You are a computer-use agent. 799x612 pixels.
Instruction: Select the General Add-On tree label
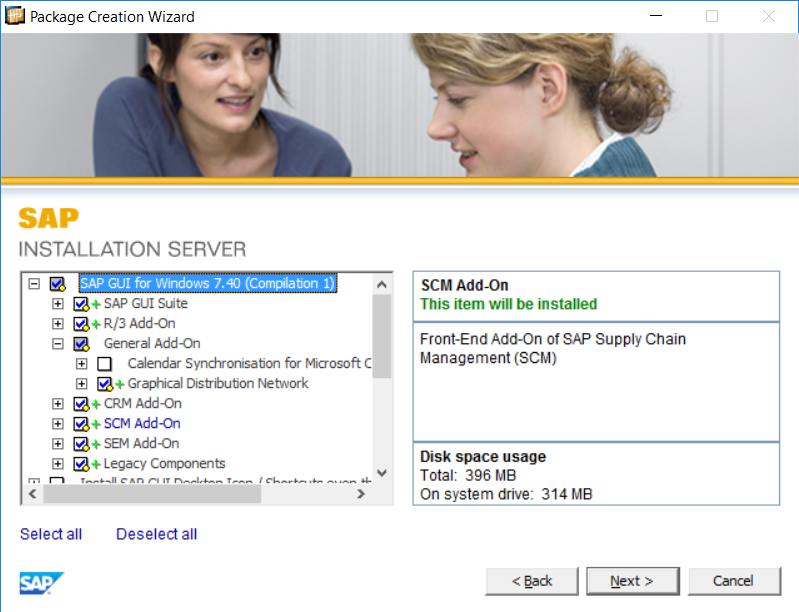(x=152, y=343)
